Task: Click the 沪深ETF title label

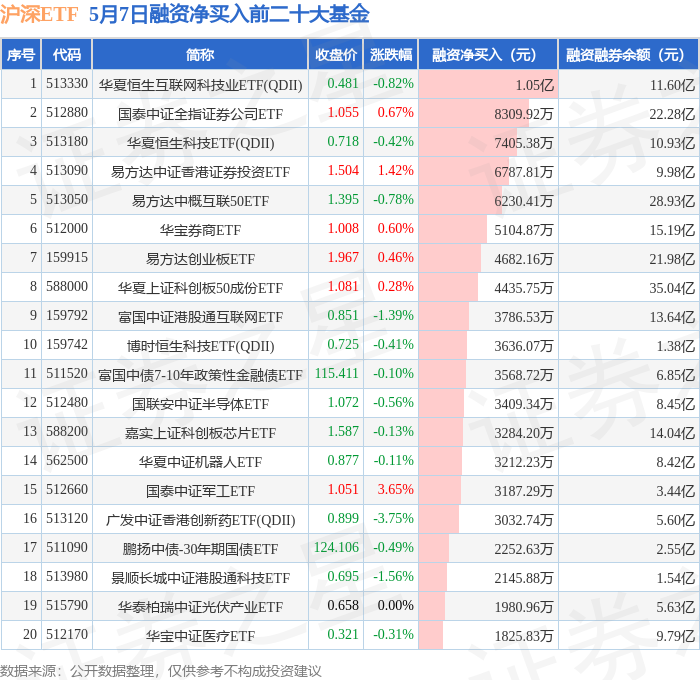Action: point(39,14)
